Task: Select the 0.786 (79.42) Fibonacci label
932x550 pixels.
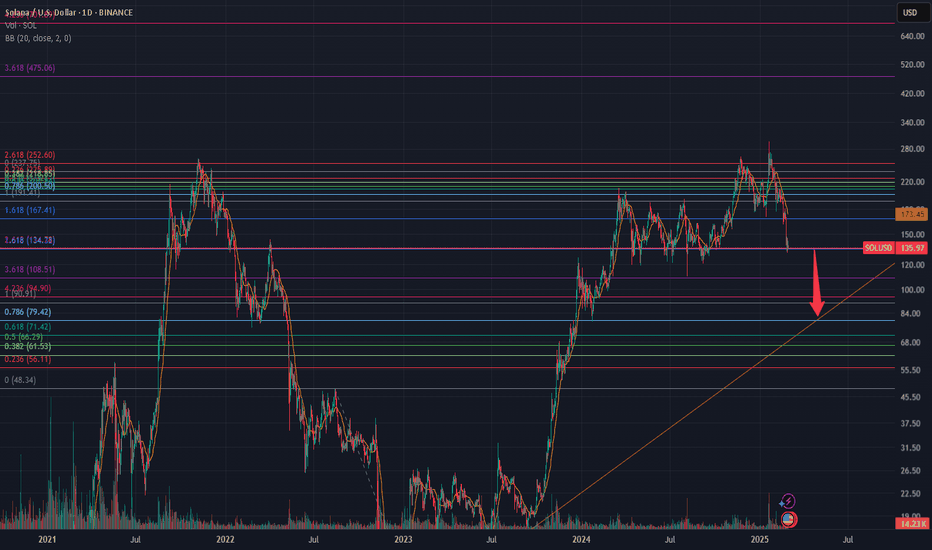Action: [28, 312]
